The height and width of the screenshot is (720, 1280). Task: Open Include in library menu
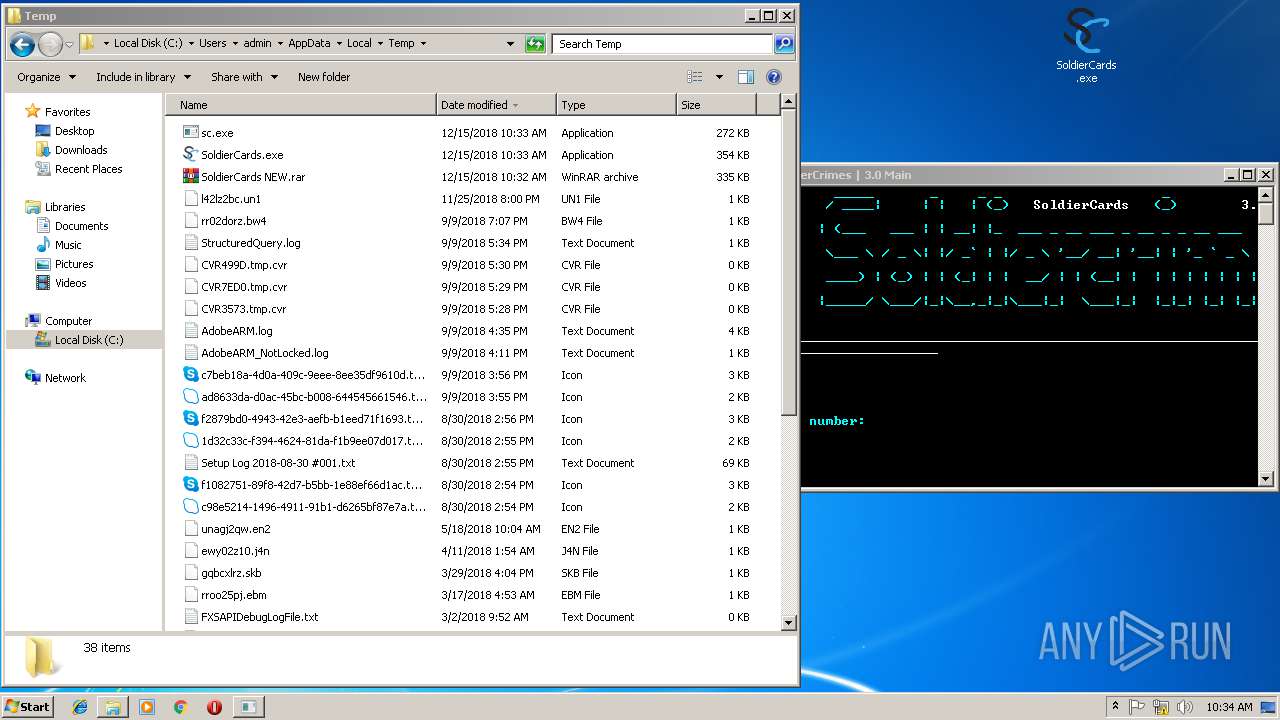pos(142,77)
